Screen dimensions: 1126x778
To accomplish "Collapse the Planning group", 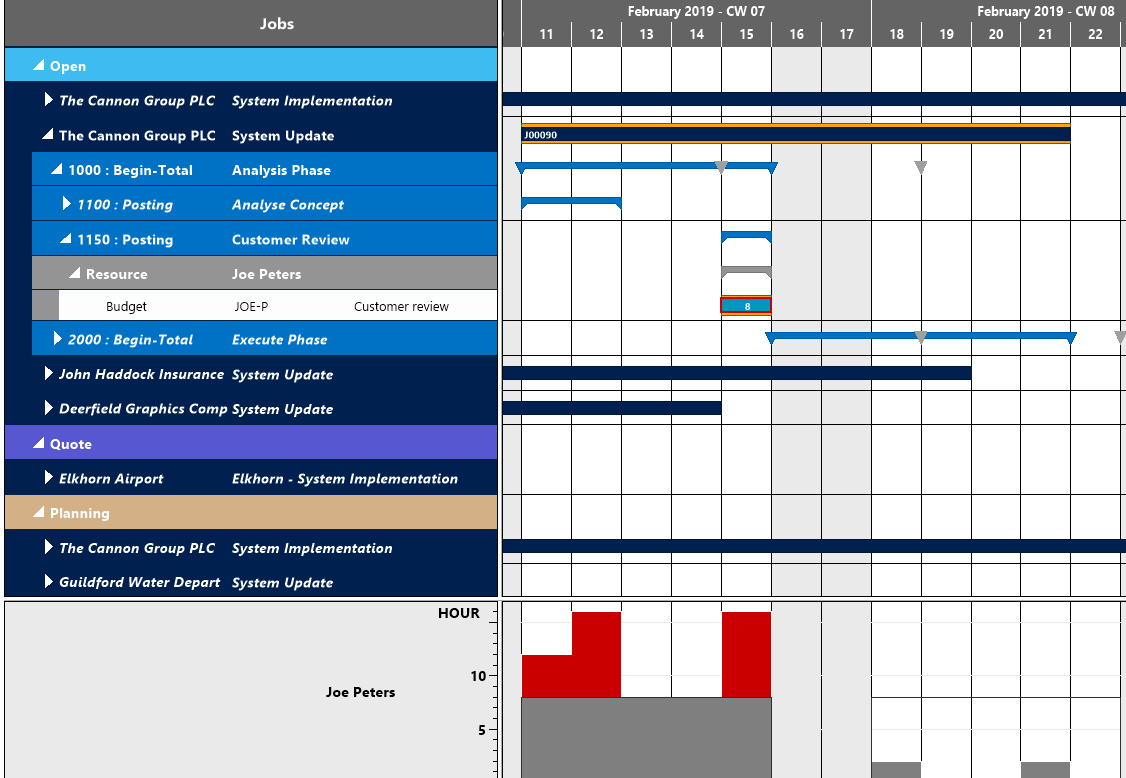I will tap(39, 512).
